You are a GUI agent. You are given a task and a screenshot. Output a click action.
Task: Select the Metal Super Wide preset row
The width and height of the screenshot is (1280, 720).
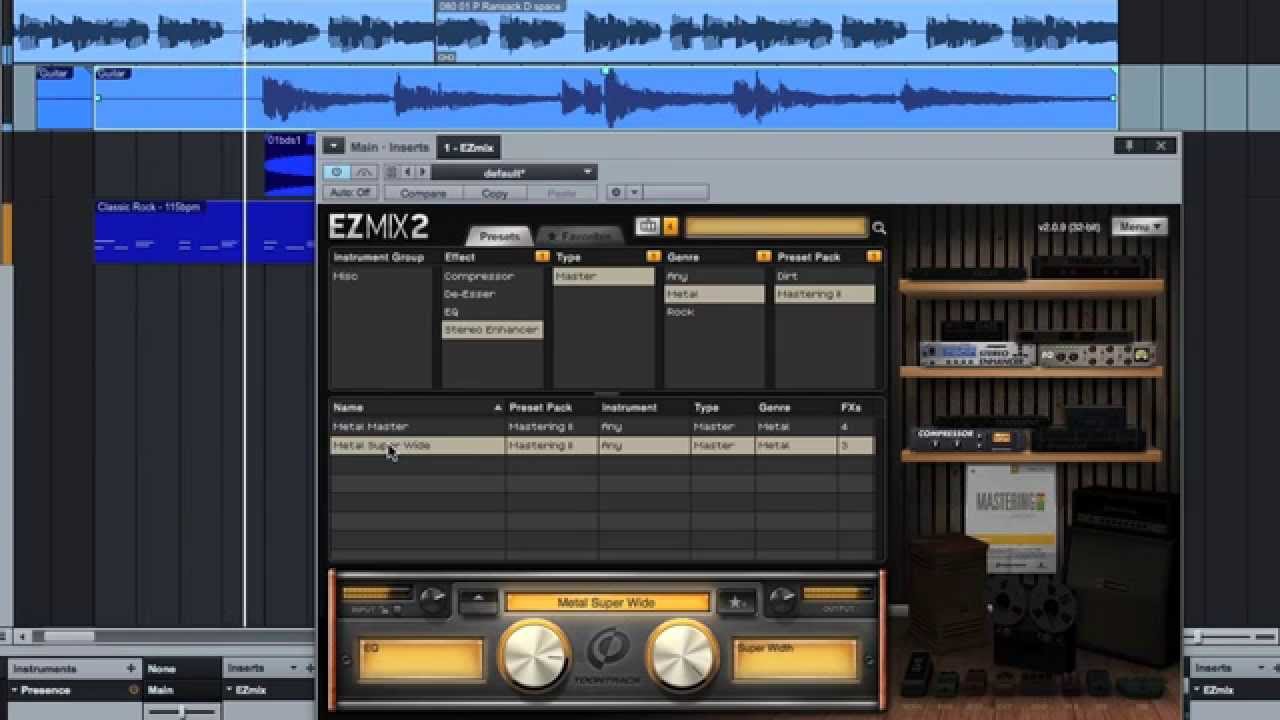pyautogui.click(x=602, y=446)
